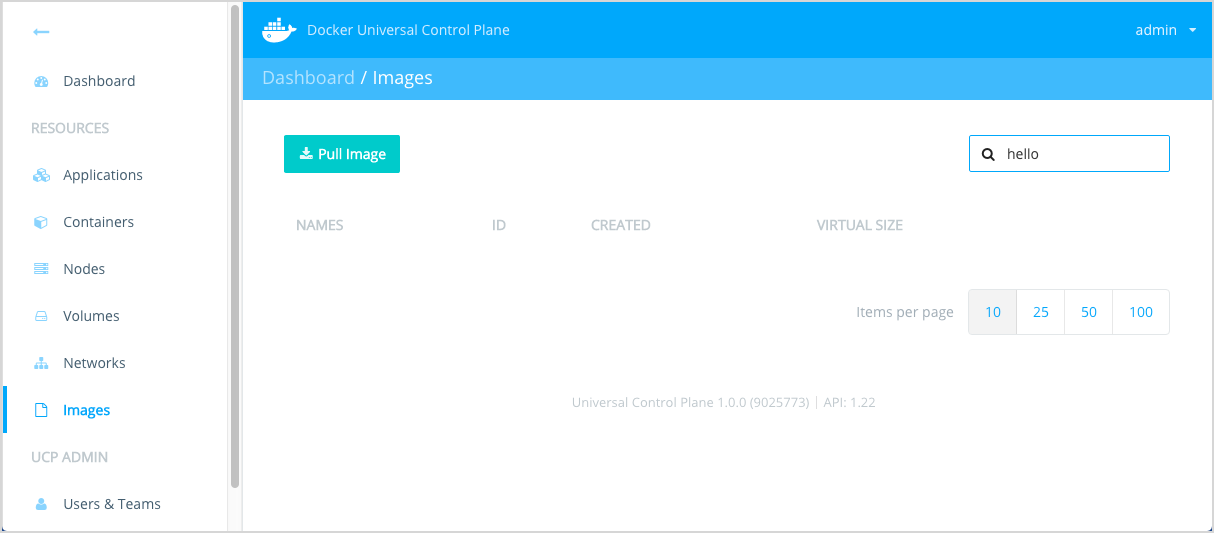Image resolution: width=1214 pixels, height=533 pixels.
Task: Show 10 items per page
Action: click(x=993, y=312)
